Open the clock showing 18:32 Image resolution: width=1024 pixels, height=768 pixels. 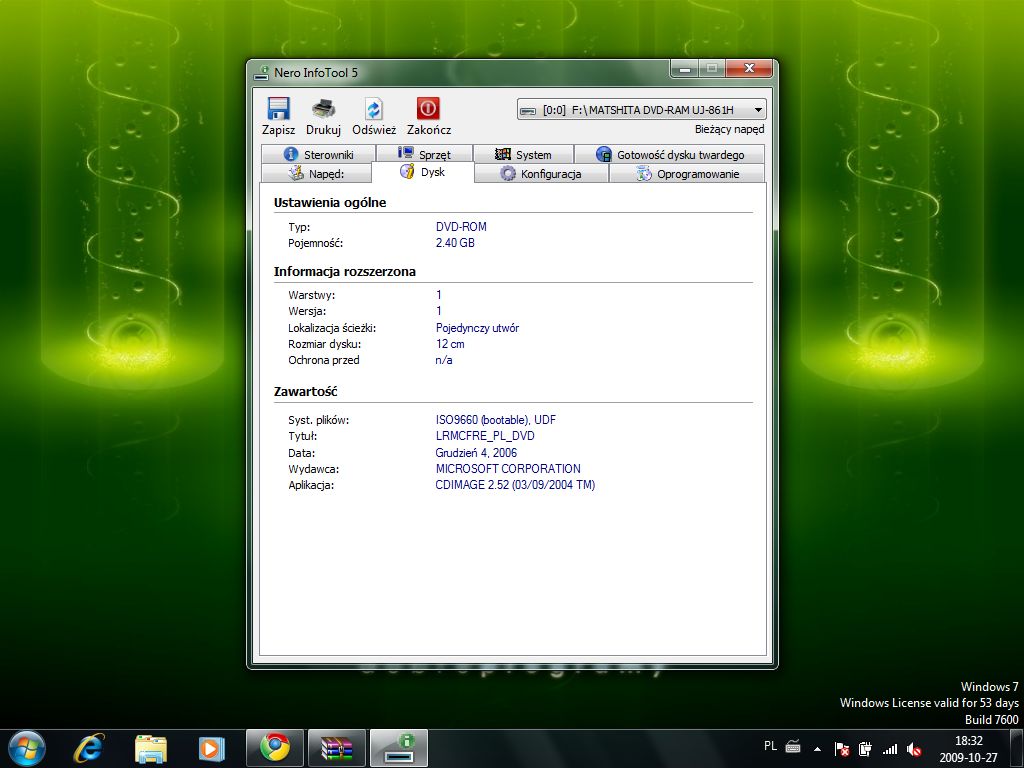pyautogui.click(x=968, y=749)
